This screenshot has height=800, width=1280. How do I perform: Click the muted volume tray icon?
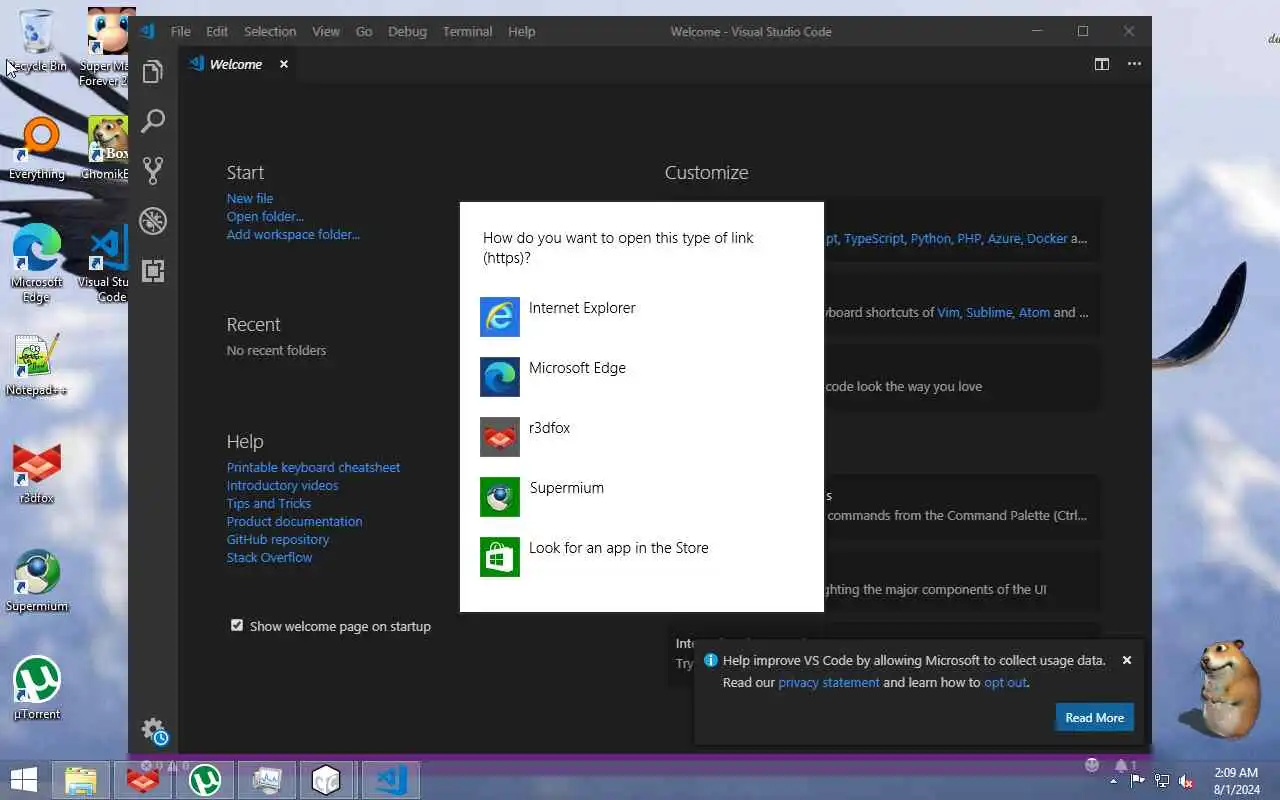pyautogui.click(x=1186, y=781)
